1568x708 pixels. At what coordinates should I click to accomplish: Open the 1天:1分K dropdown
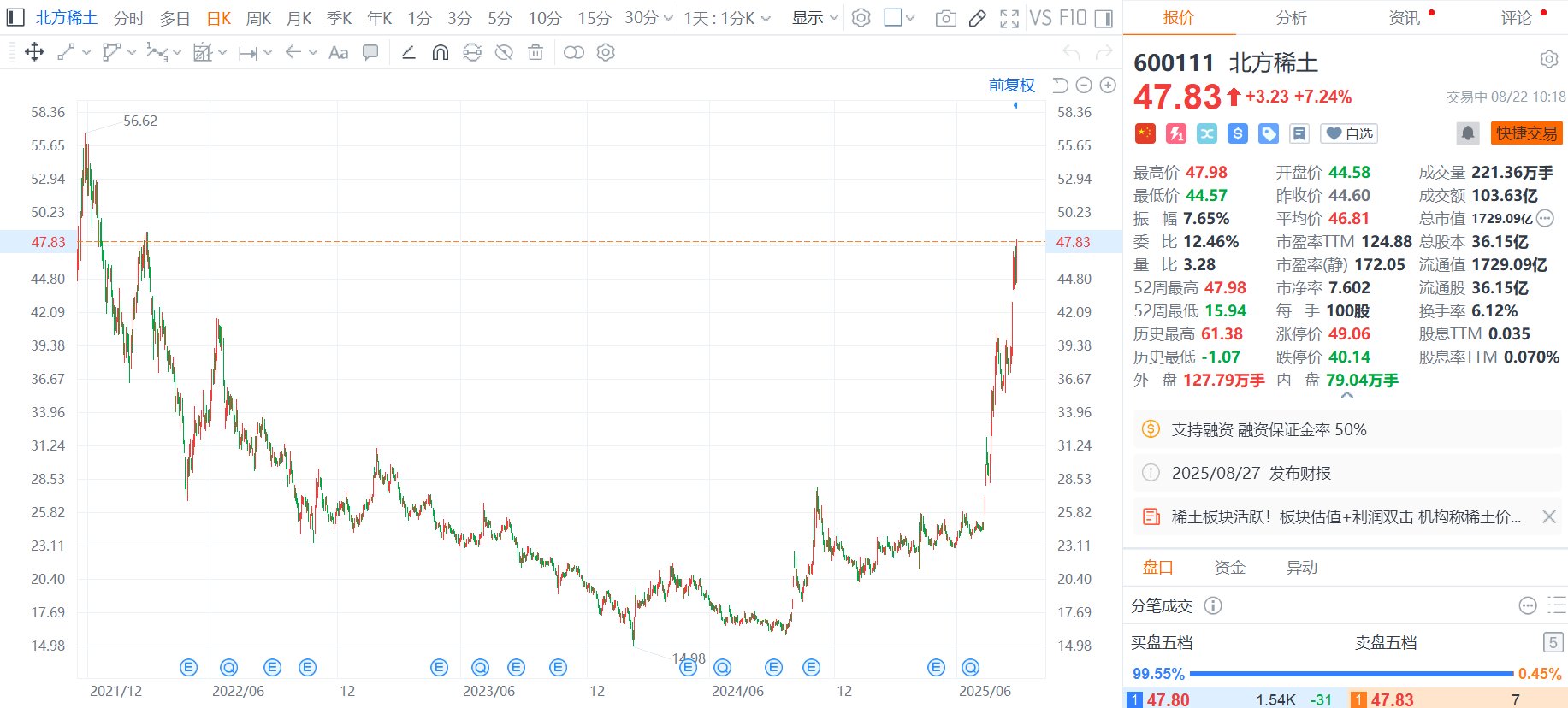[x=727, y=18]
